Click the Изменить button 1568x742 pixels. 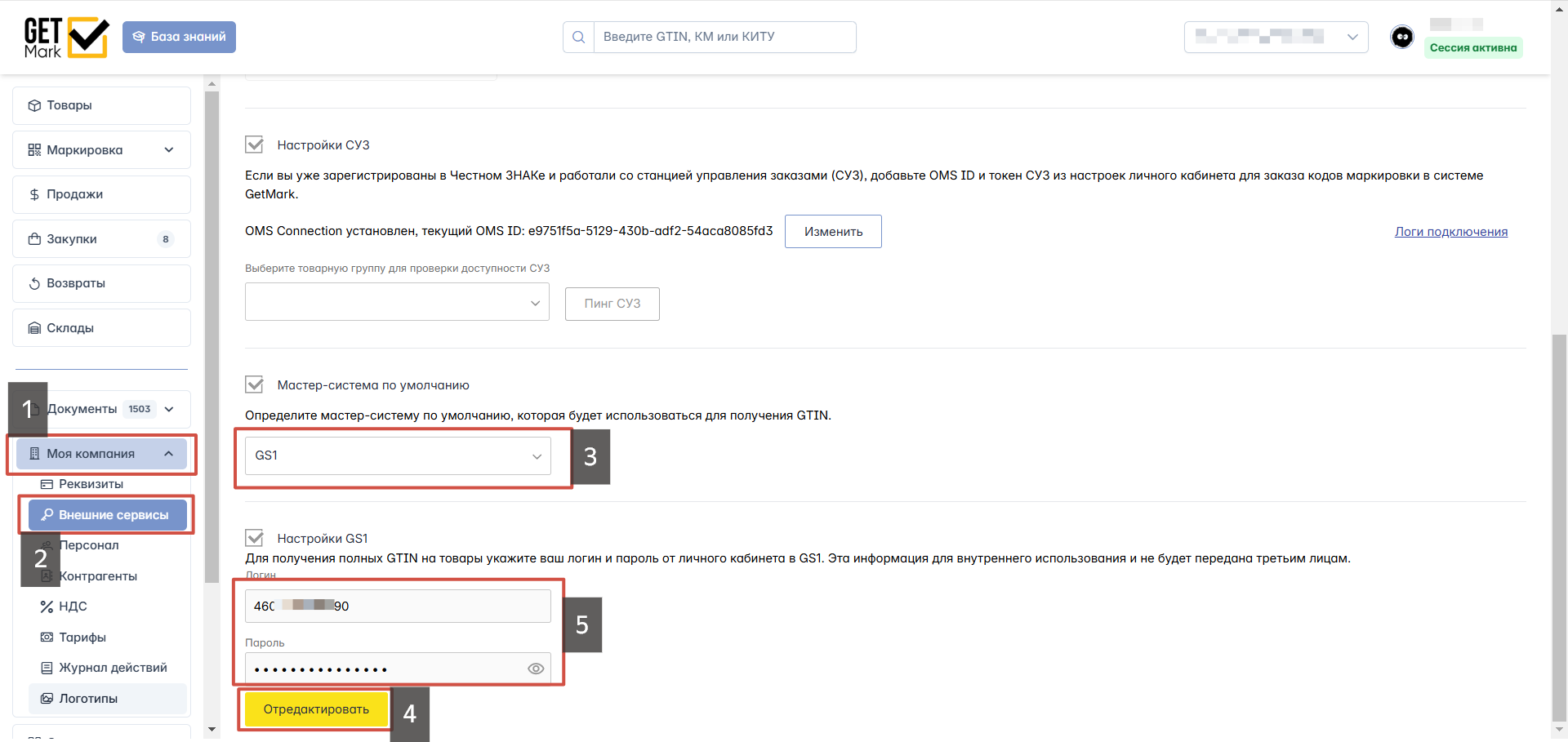(x=833, y=231)
